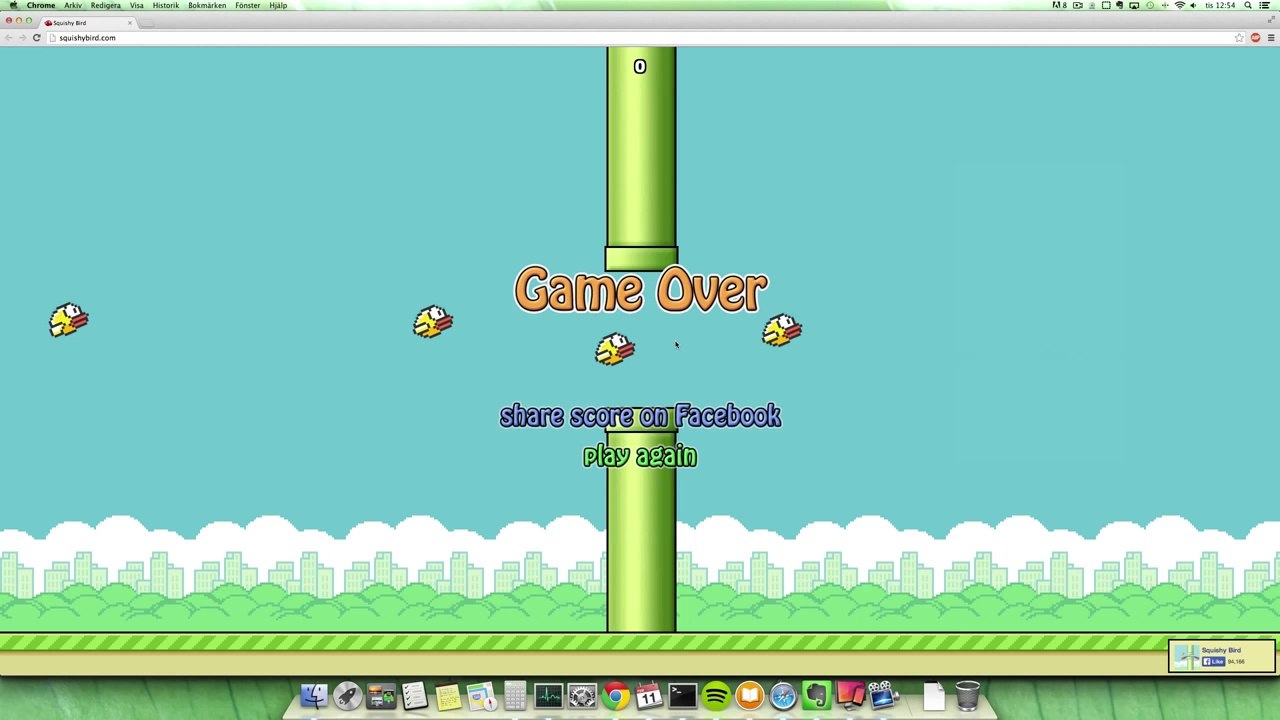Screen dimensions: 1280x720
Task: Open Spotlight search
Action: (x=1248, y=5)
